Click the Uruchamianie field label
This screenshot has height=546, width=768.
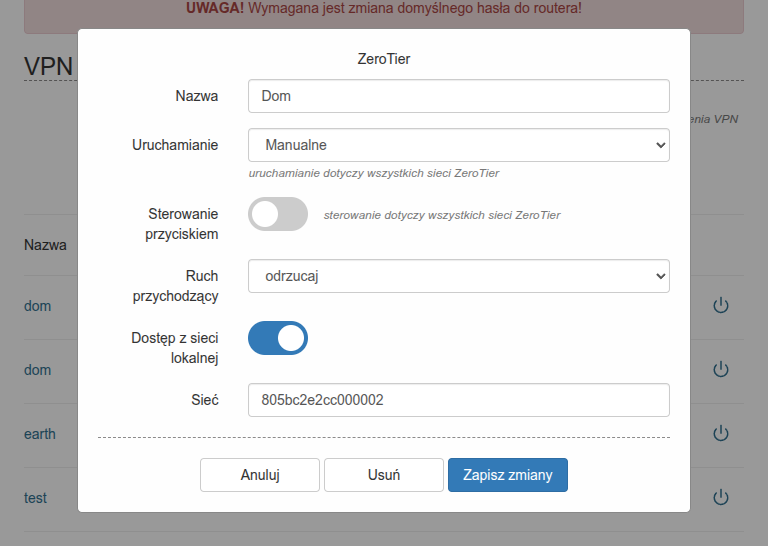tap(175, 145)
